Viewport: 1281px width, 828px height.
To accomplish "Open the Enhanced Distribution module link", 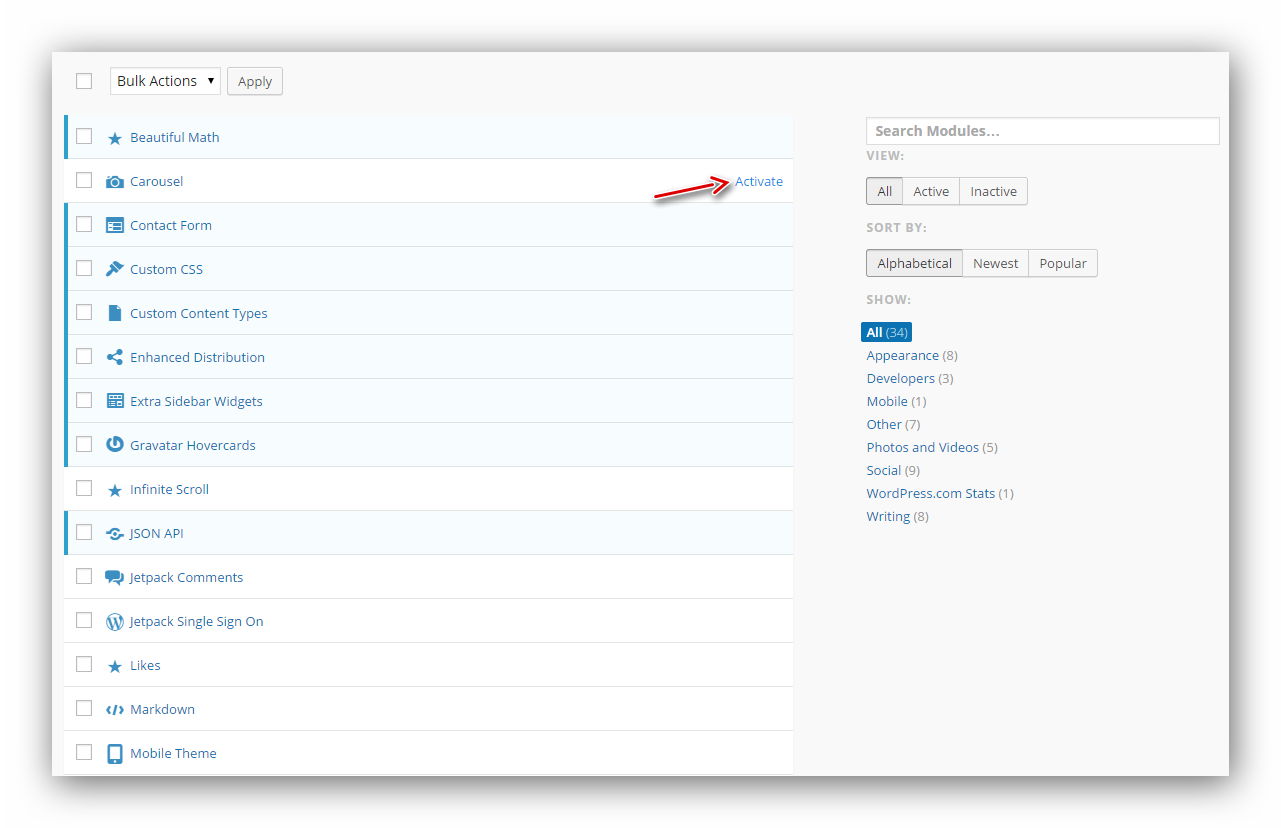I will [198, 357].
